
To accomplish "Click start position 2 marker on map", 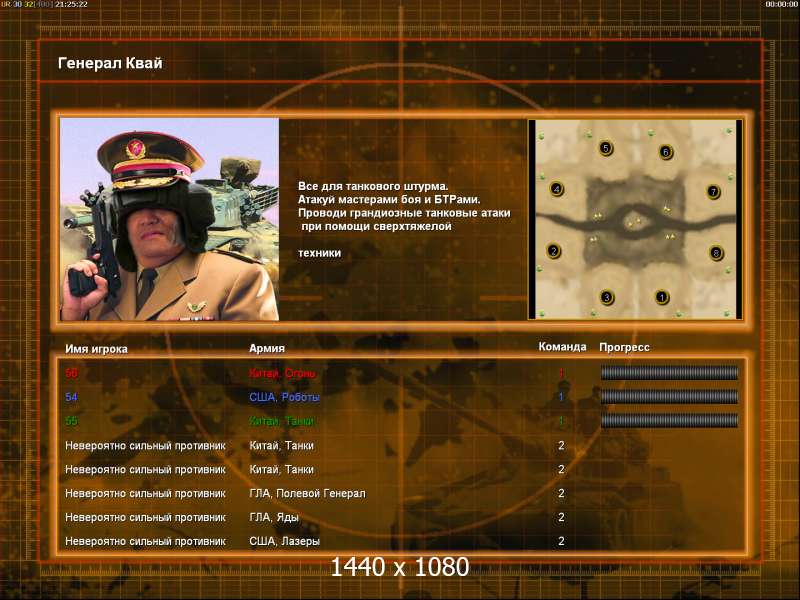I will click(554, 251).
